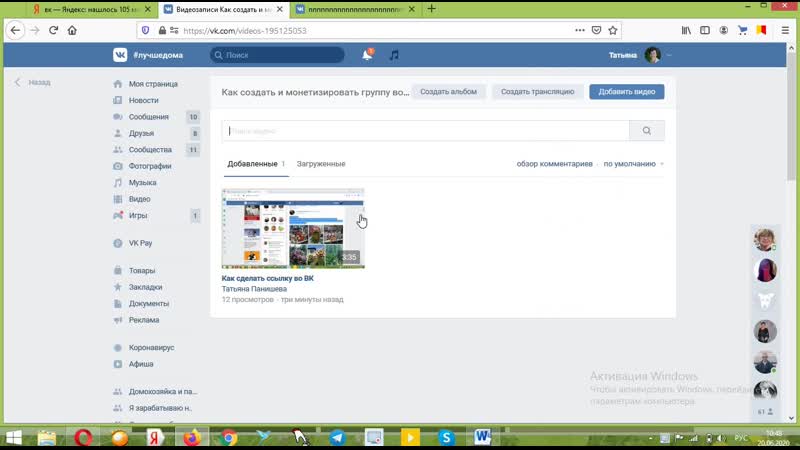Screen dimensions: 800x450
Task: Open the Firefox account icon
Action: click(x=723, y=31)
